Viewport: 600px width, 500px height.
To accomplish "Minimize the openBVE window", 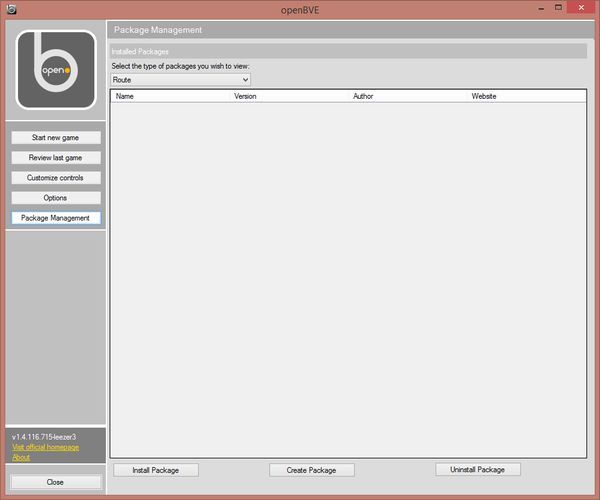I will (x=541, y=8).
